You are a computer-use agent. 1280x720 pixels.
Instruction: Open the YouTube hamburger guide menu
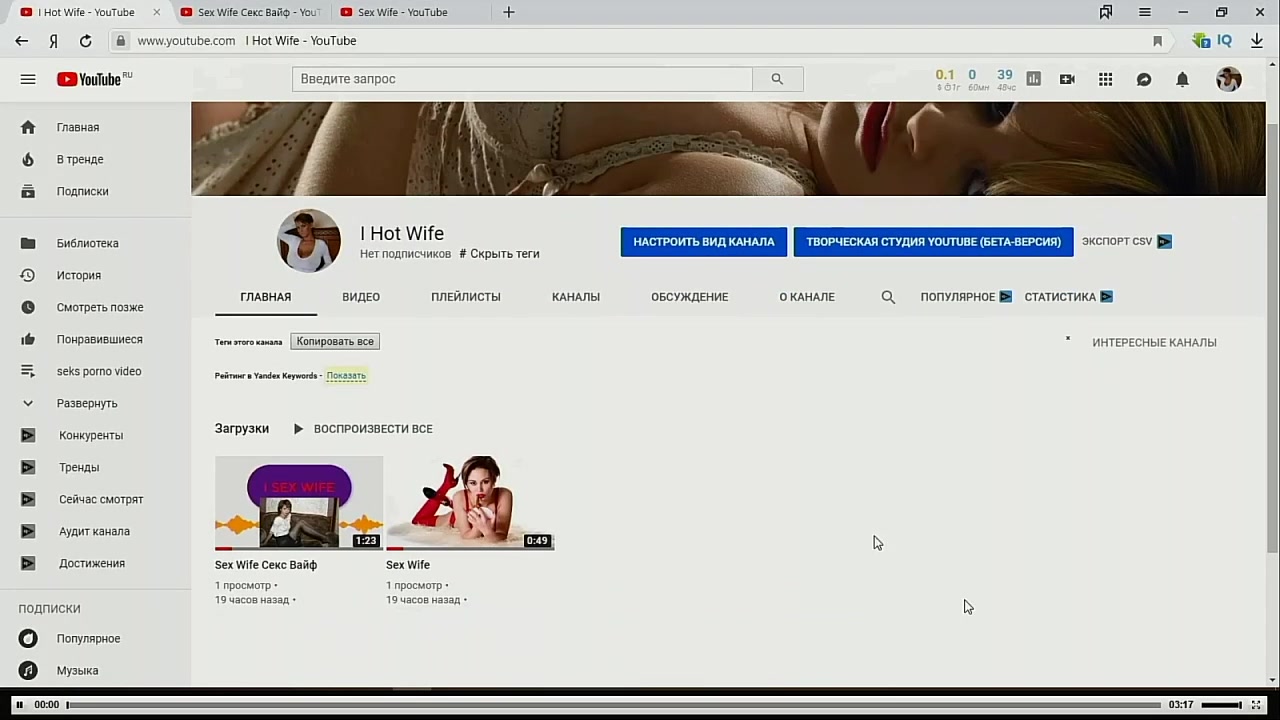tap(28, 79)
